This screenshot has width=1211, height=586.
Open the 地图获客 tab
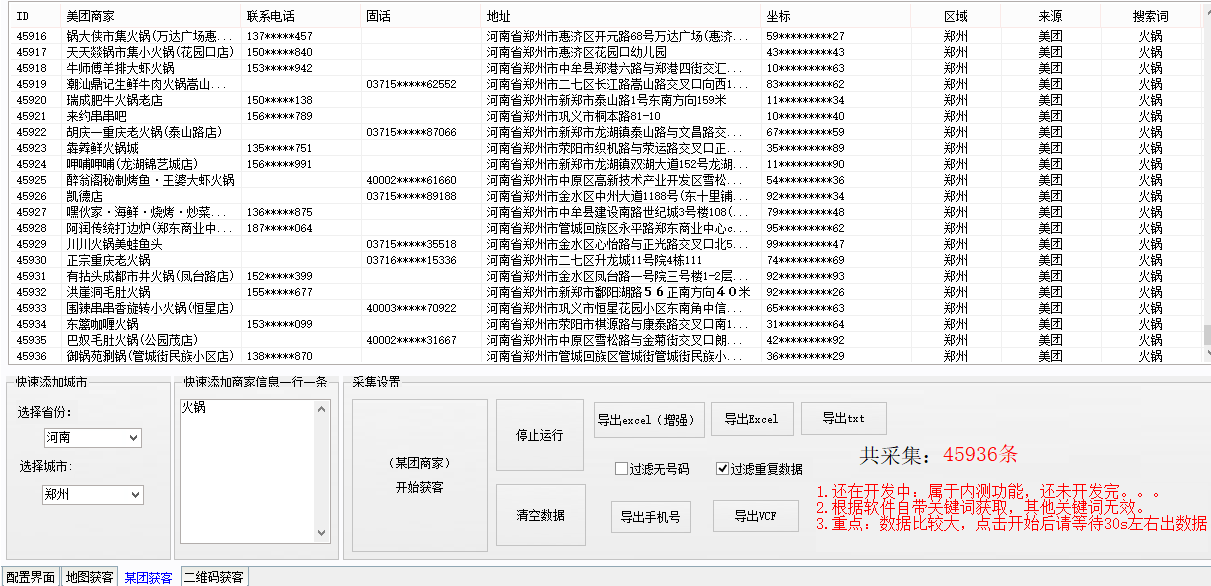point(89,577)
